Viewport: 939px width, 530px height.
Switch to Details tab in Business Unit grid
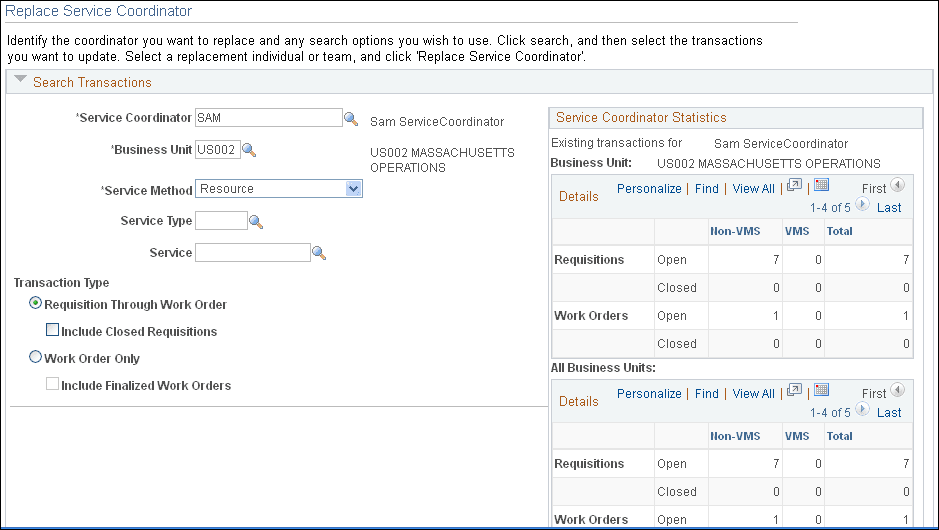pos(578,196)
